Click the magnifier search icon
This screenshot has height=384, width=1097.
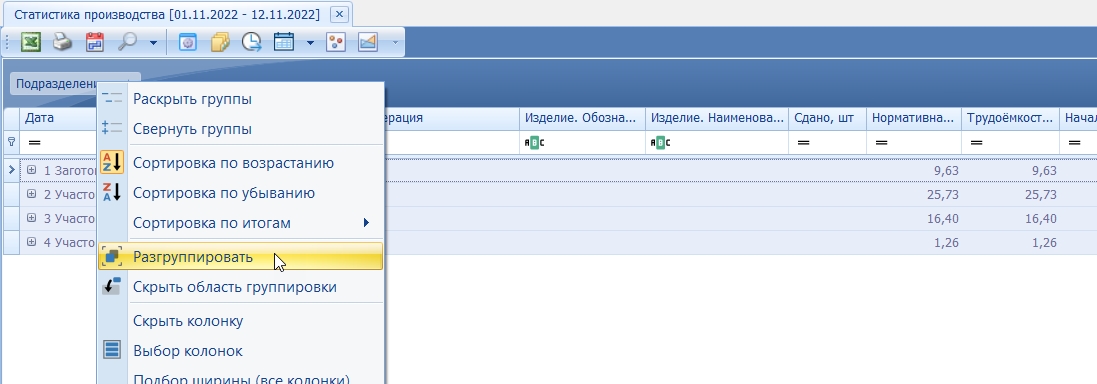[x=127, y=42]
